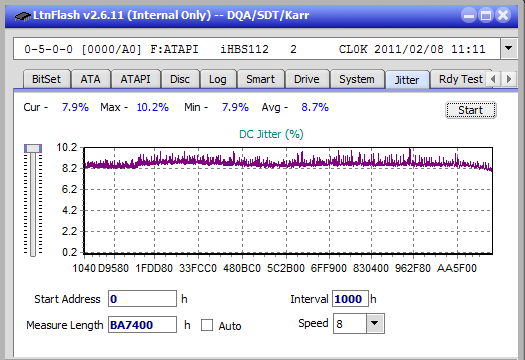Start the jitter measurement

(x=470, y=110)
